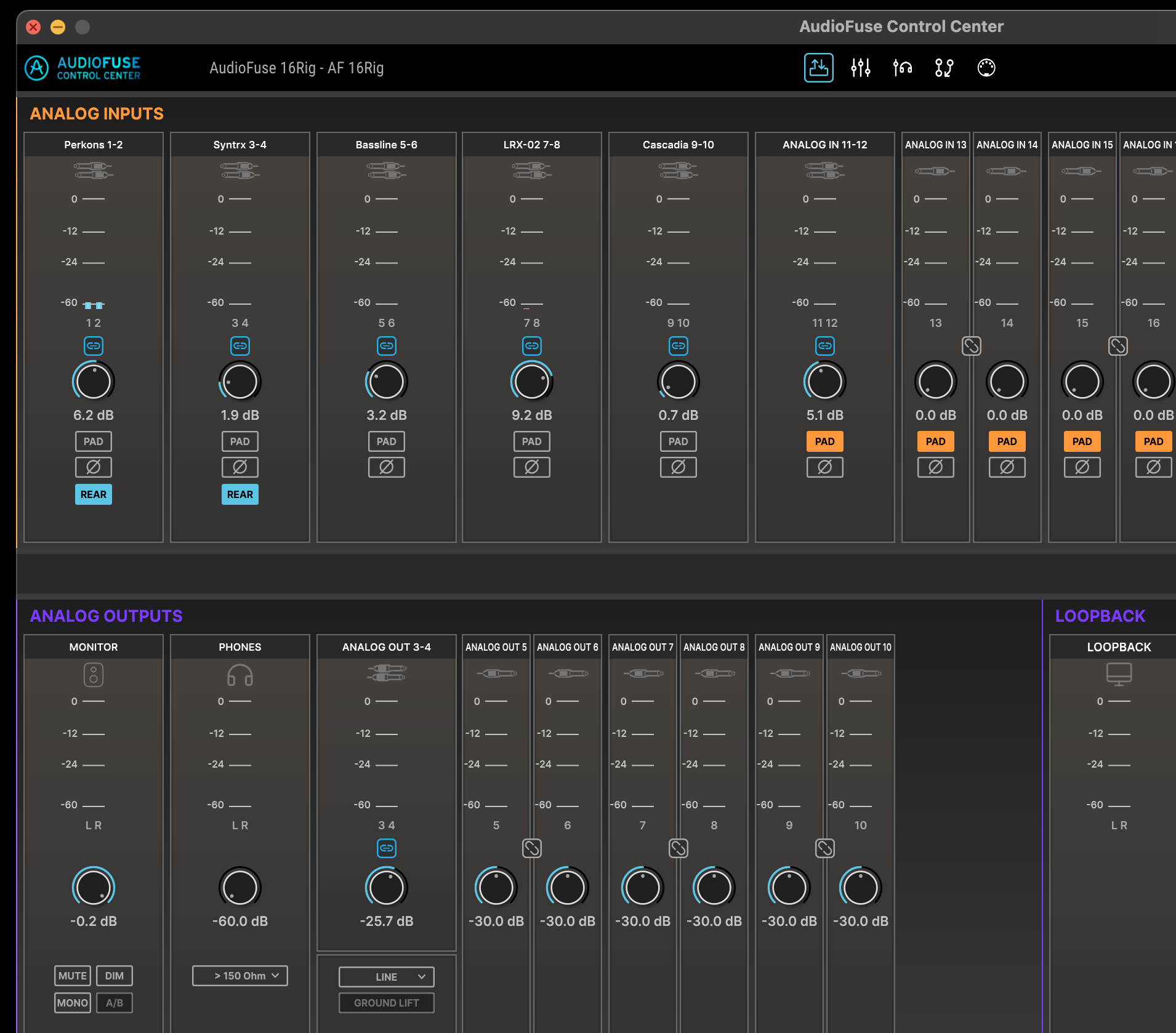Open the inputs/outputs view icon in header
1176x1033 pixels.
point(818,68)
